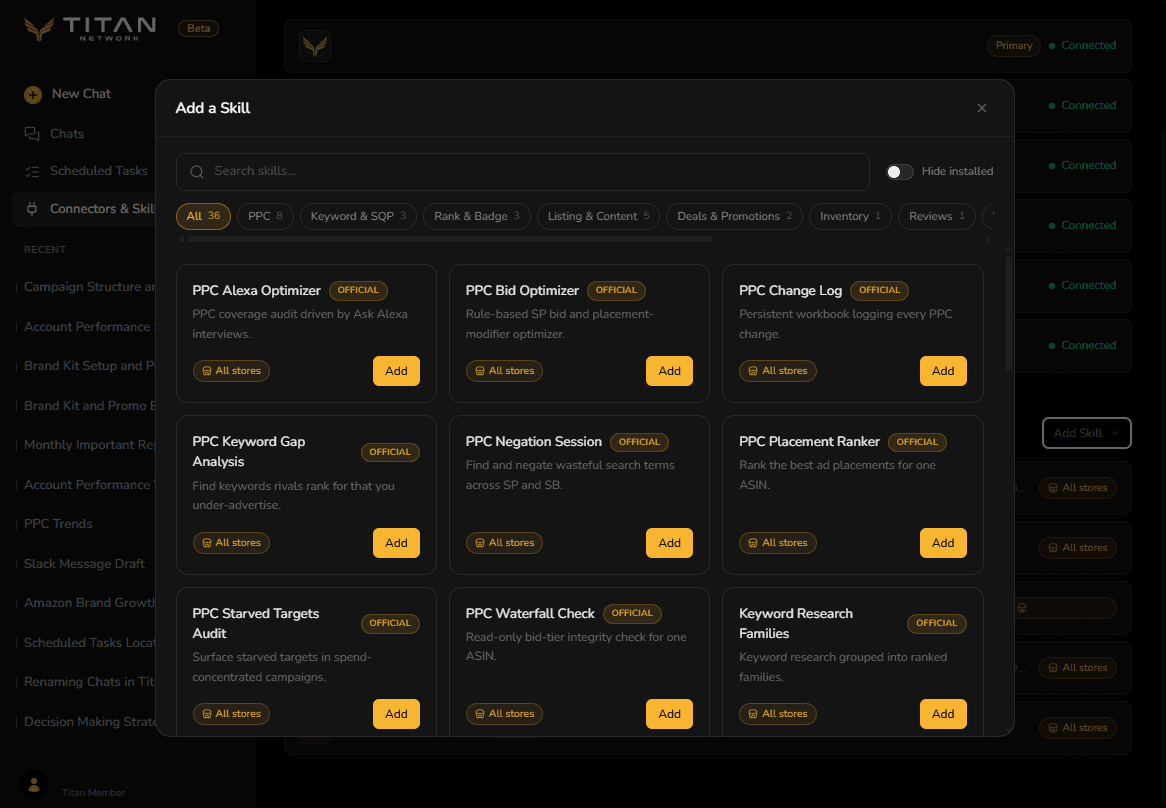This screenshot has height=808, width=1166.
Task: Select the PPC category tab
Action: [x=265, y=216]
